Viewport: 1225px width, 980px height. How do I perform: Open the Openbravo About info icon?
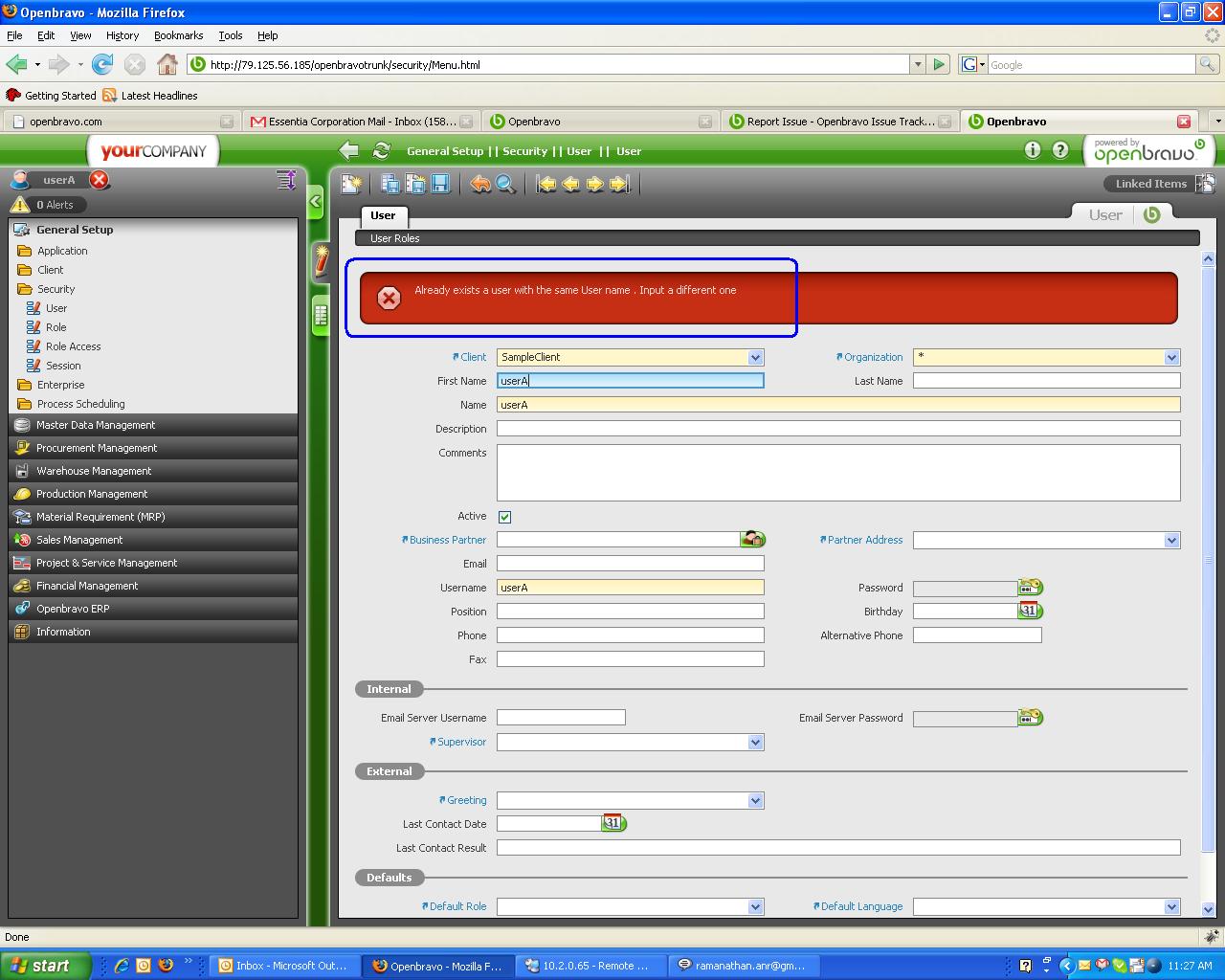tap(1032, 150)
